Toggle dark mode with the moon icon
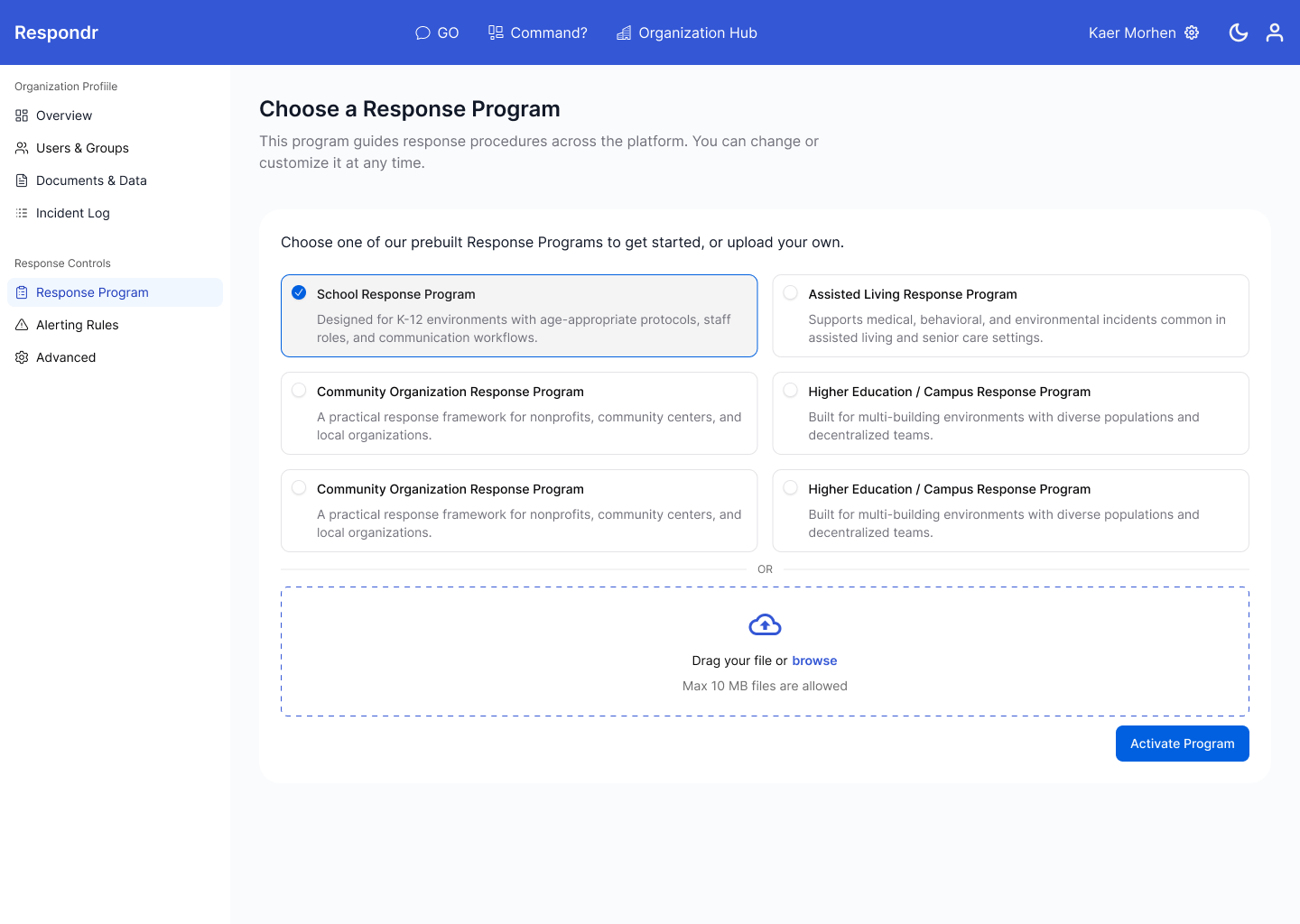Image resolution: width=1300 pixels, height=924 pixels. (x=1239, y=32)
